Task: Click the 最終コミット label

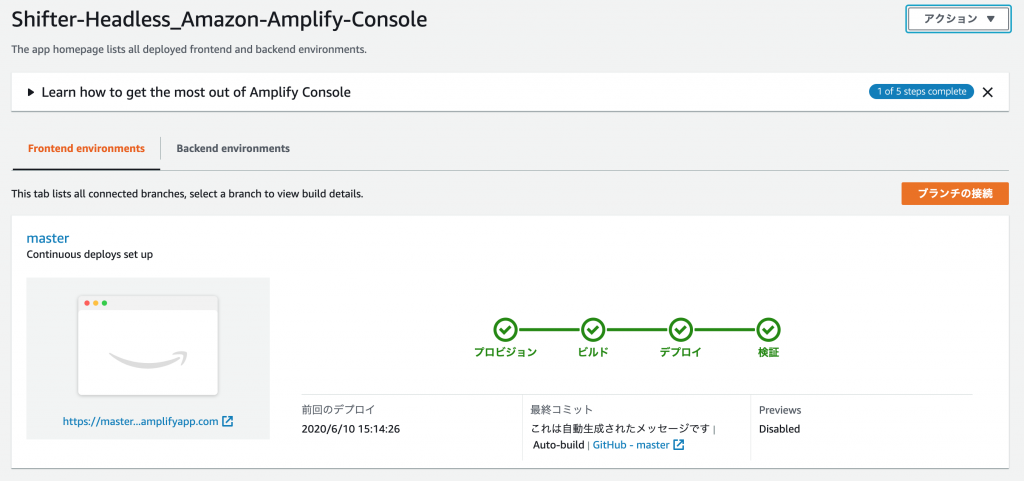Action: click(x=562, y=411)
